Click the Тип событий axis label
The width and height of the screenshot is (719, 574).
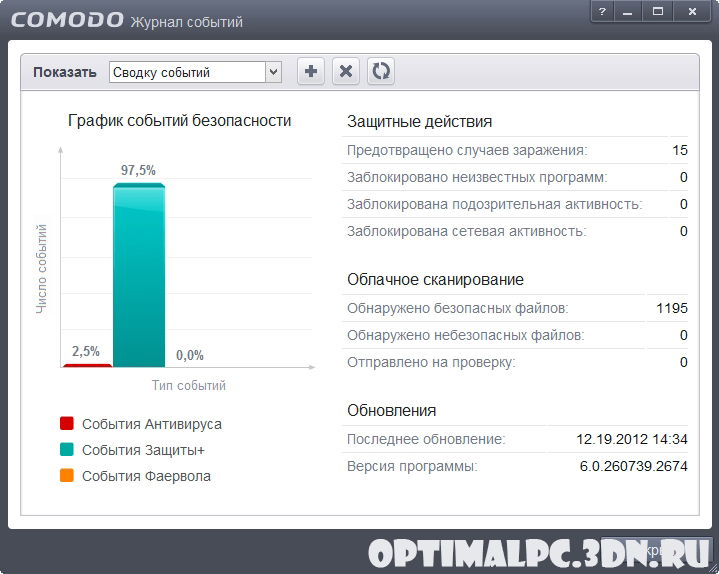click(189, 385)
